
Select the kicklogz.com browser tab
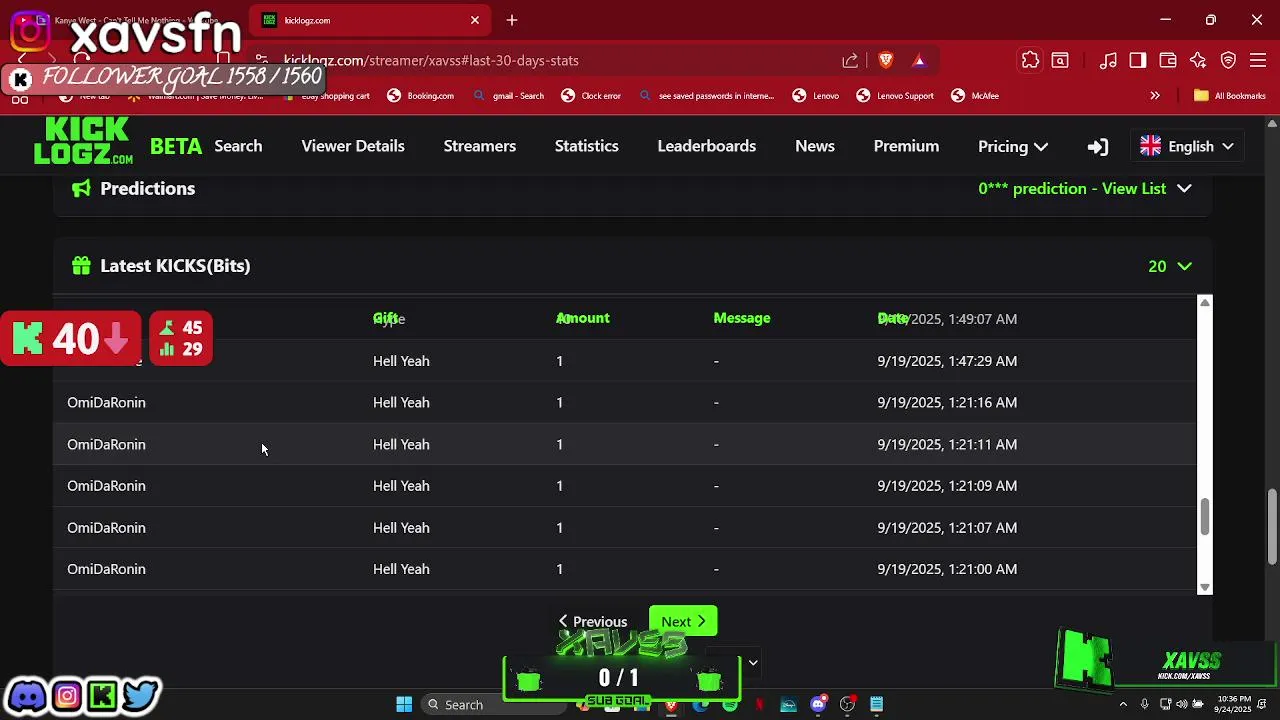[368, 20]
